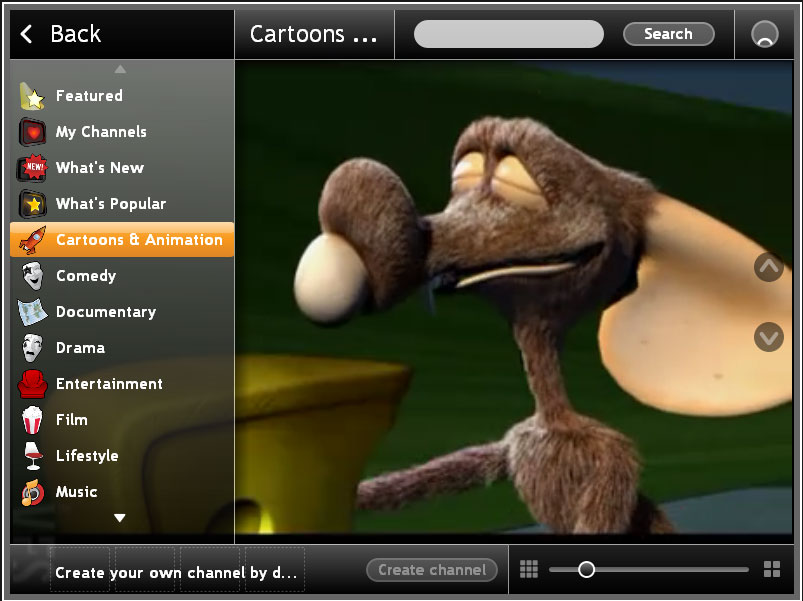Click the What's New burst icon

pos(32,167)
